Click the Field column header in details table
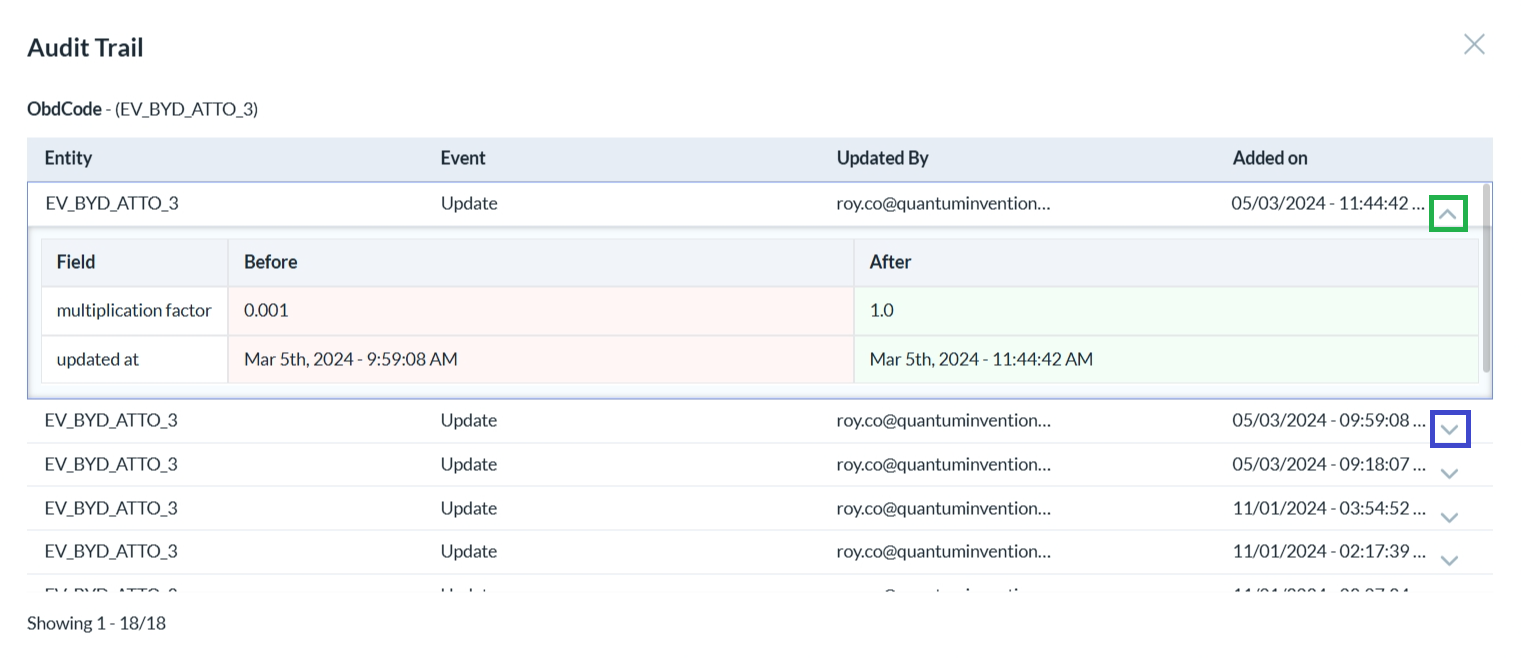The width and height of the screenshot is (1521, 658). tap(75, 261)
